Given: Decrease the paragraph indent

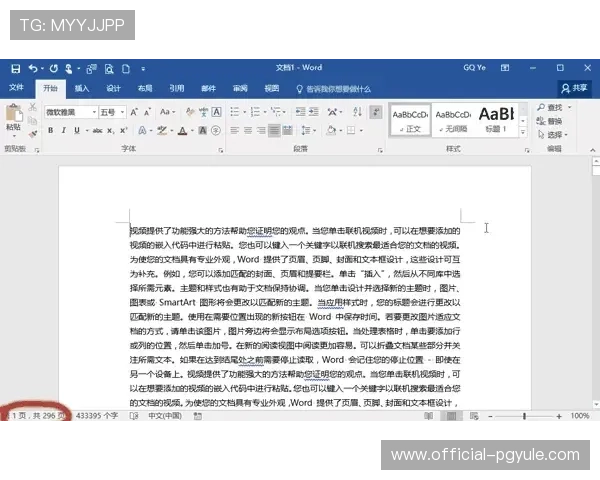Looking at the screenshot, I should (x=300, y=112).
